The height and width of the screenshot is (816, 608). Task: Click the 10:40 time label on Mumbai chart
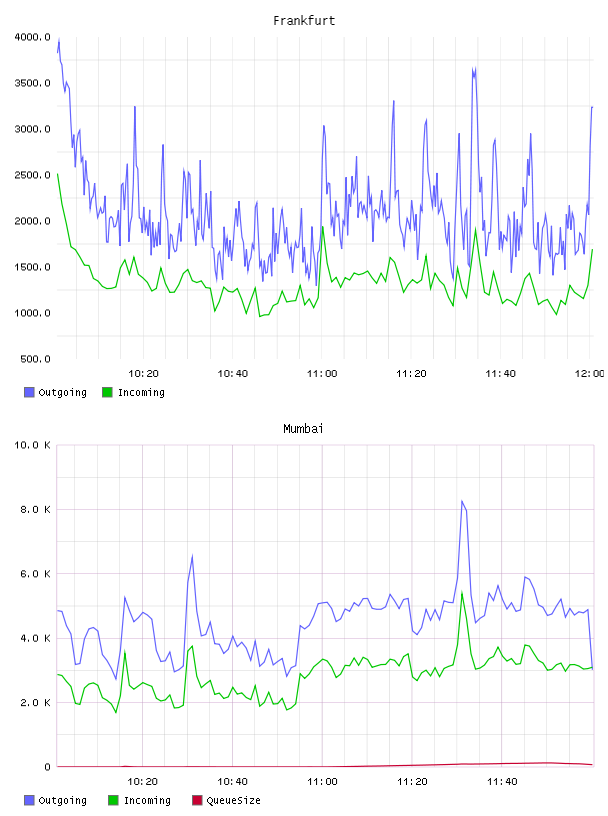point(232,782)
